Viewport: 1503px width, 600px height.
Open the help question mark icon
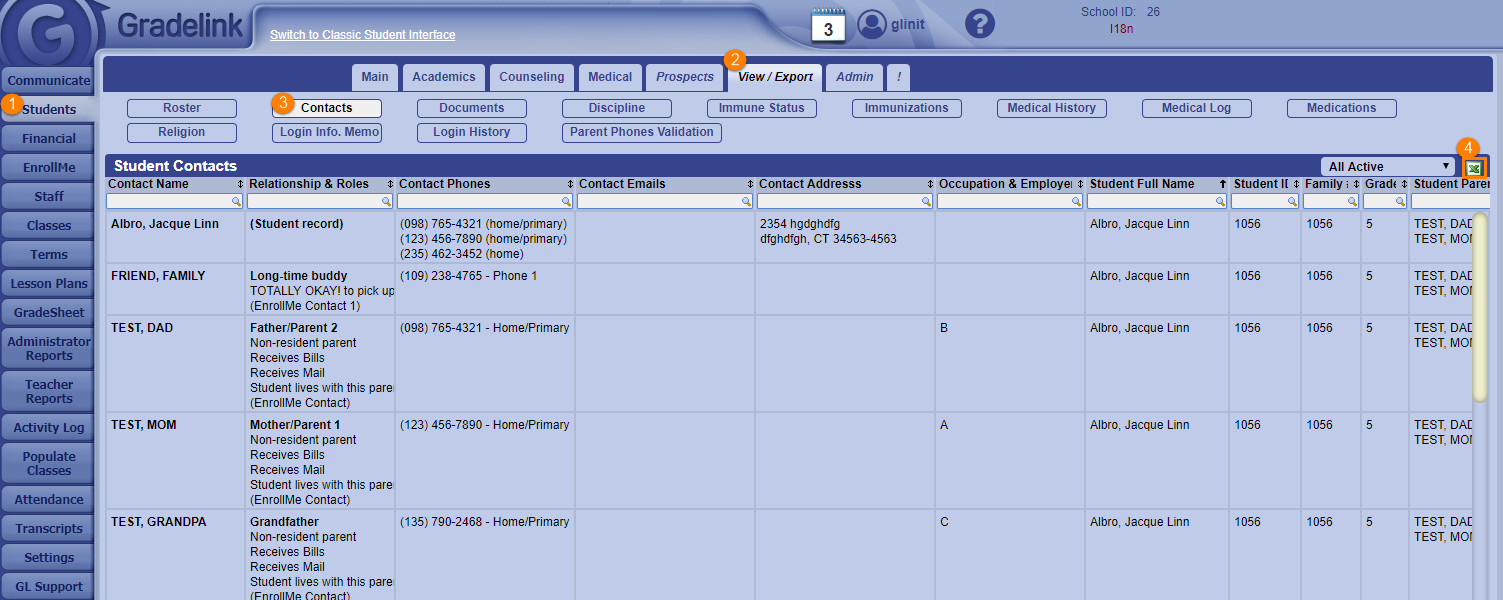(981, 24)
